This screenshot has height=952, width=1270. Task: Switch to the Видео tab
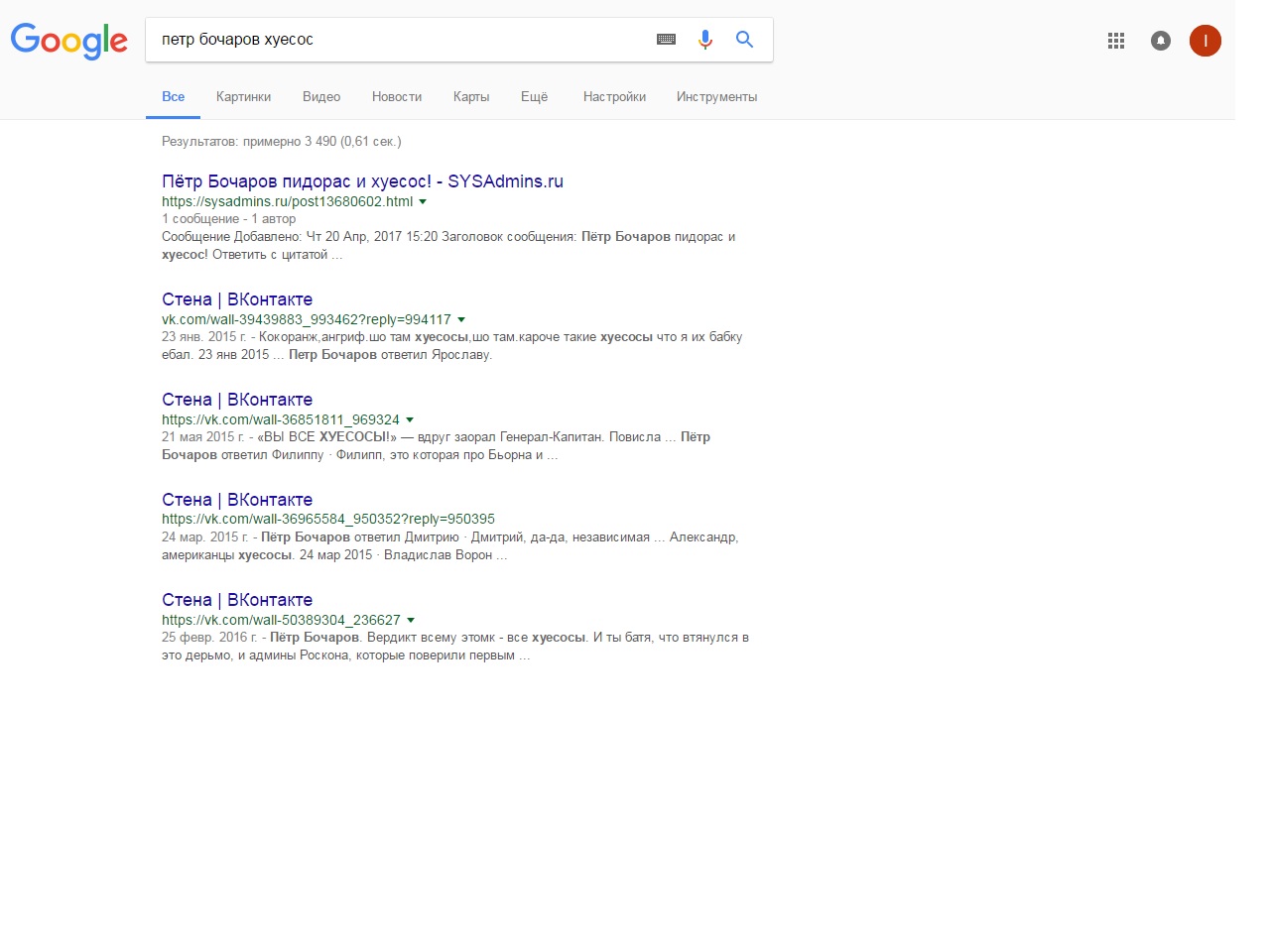[x=321, y=96]
